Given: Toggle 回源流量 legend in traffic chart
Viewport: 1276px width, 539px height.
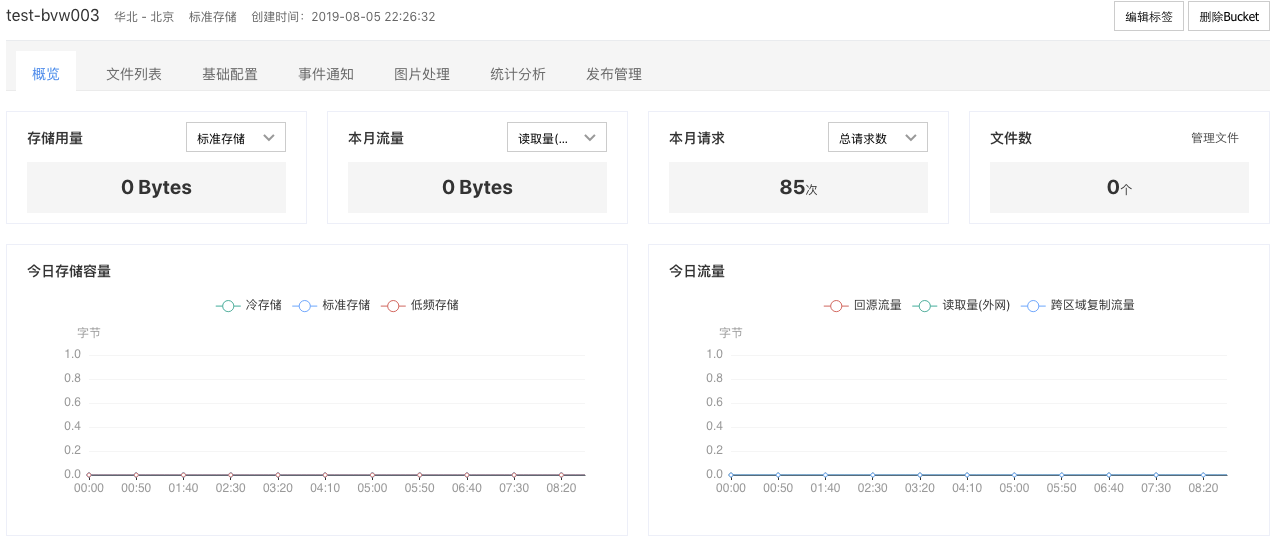Looking at the screenshot, I should click(863, 305).
